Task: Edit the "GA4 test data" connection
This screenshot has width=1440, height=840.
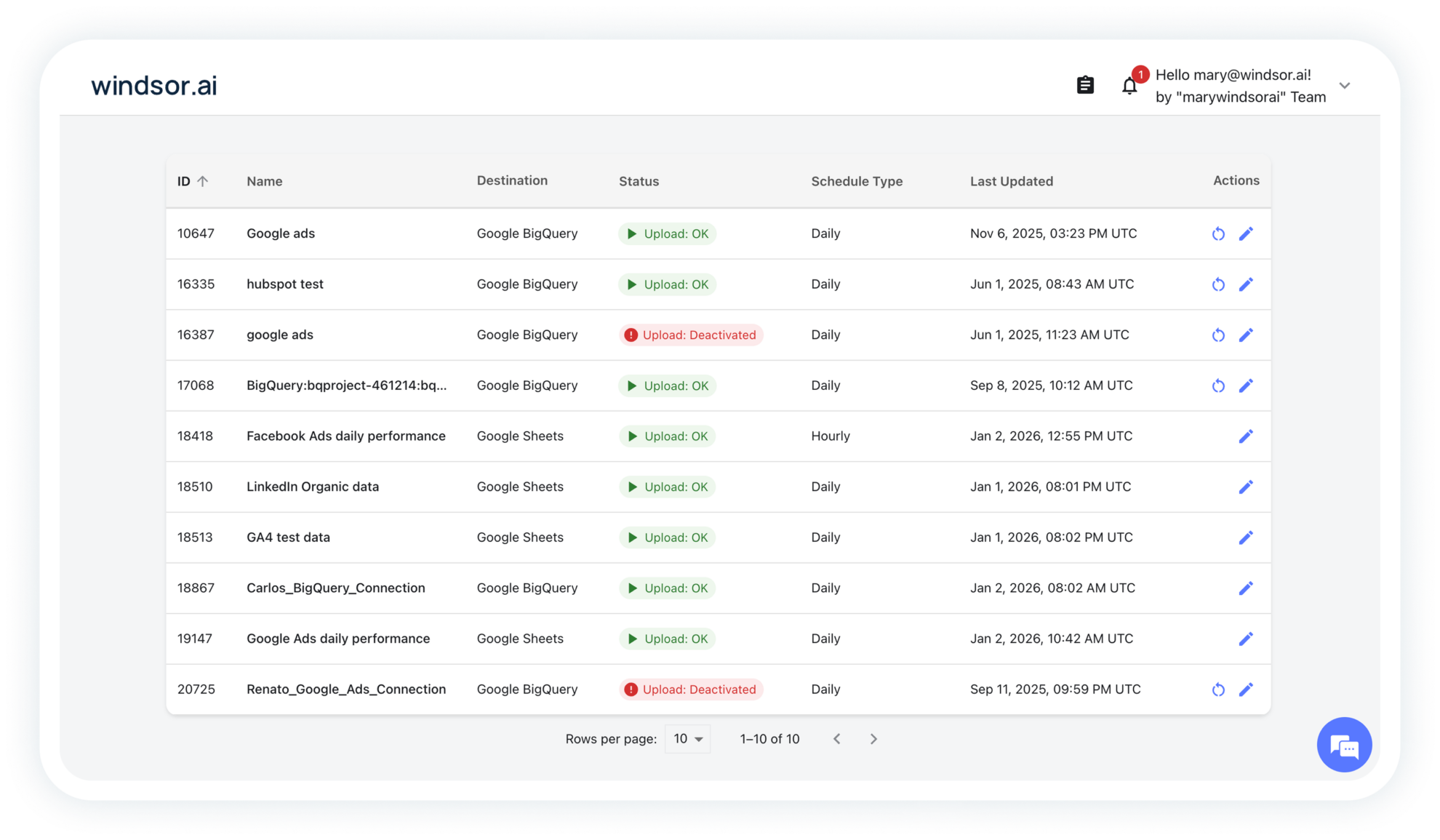Action: tap(1247, 537)
